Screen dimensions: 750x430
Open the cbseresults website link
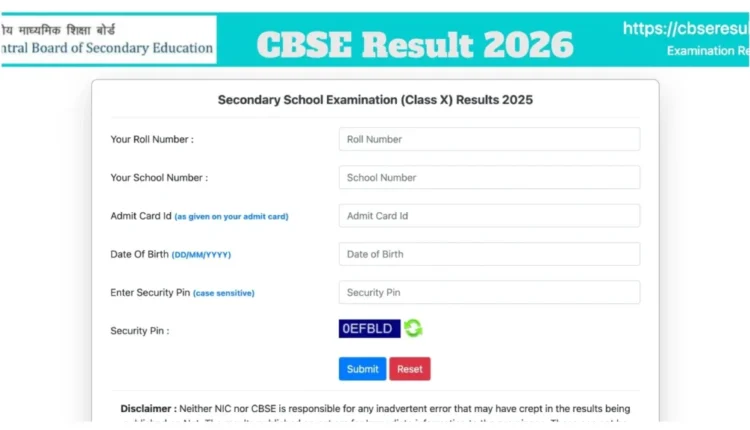[685, 29]
